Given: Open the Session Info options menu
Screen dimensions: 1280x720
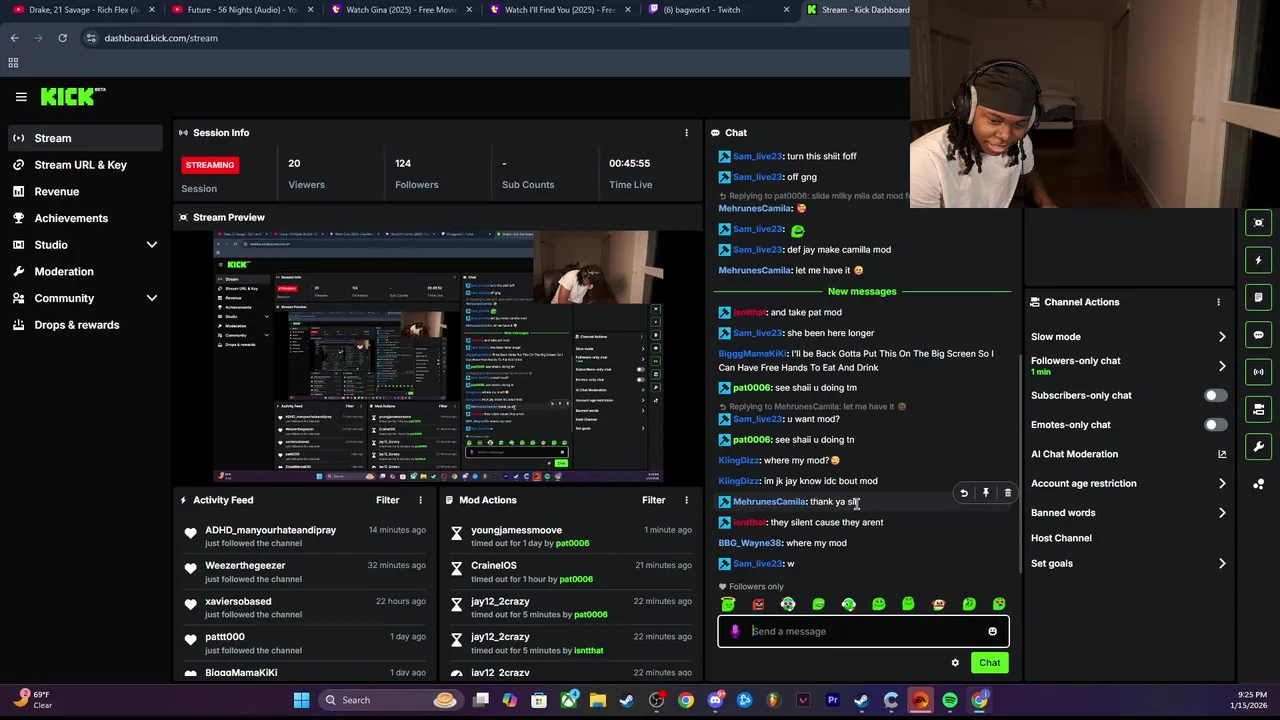Looking at the screenshot, I should (x=686, y=133).
